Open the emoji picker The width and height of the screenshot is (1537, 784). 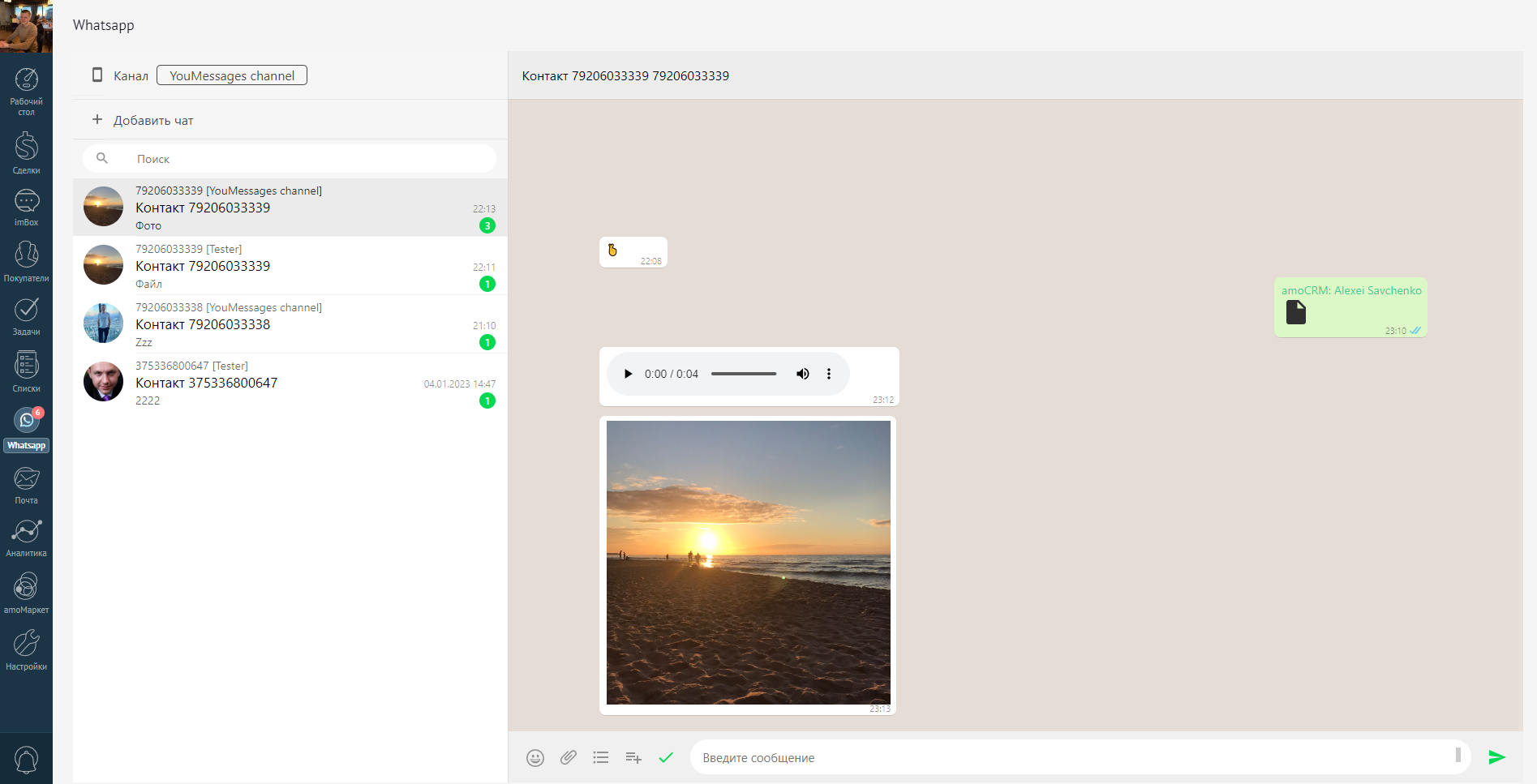click(535, 757)
